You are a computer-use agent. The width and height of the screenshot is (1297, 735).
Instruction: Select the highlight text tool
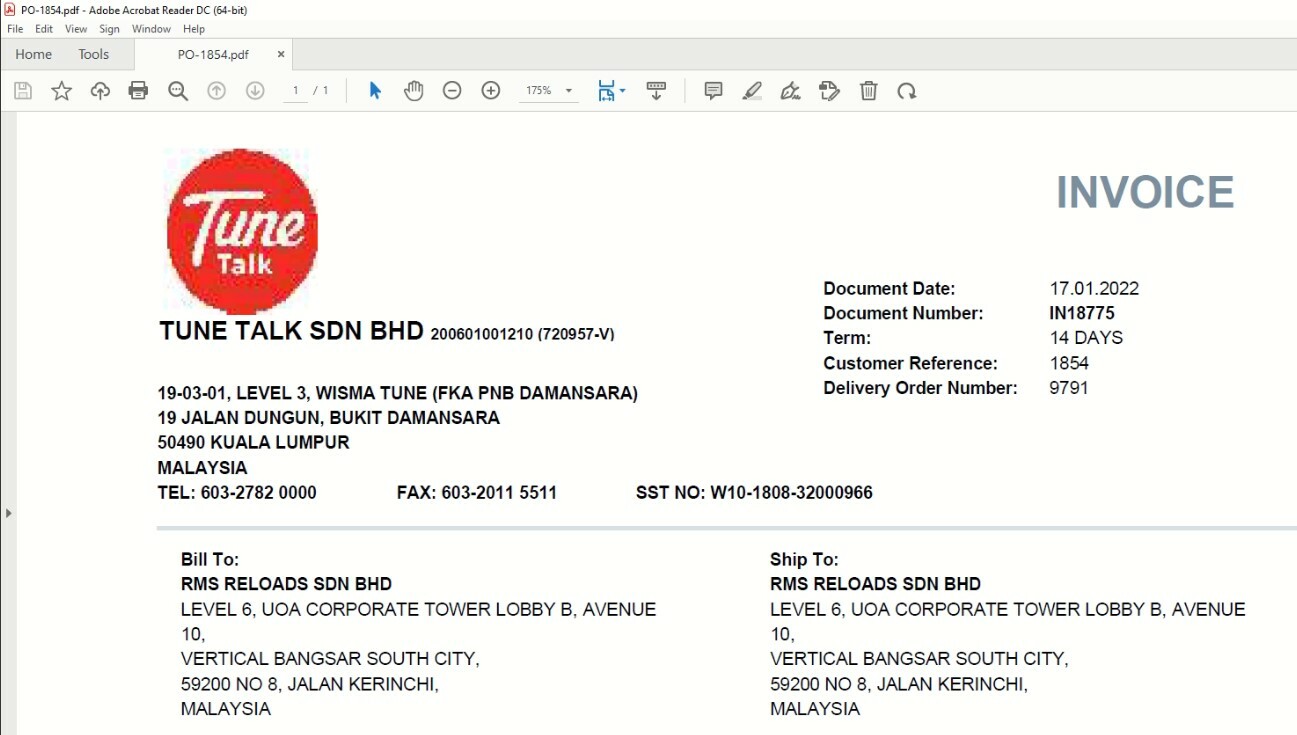click(752, 91)
